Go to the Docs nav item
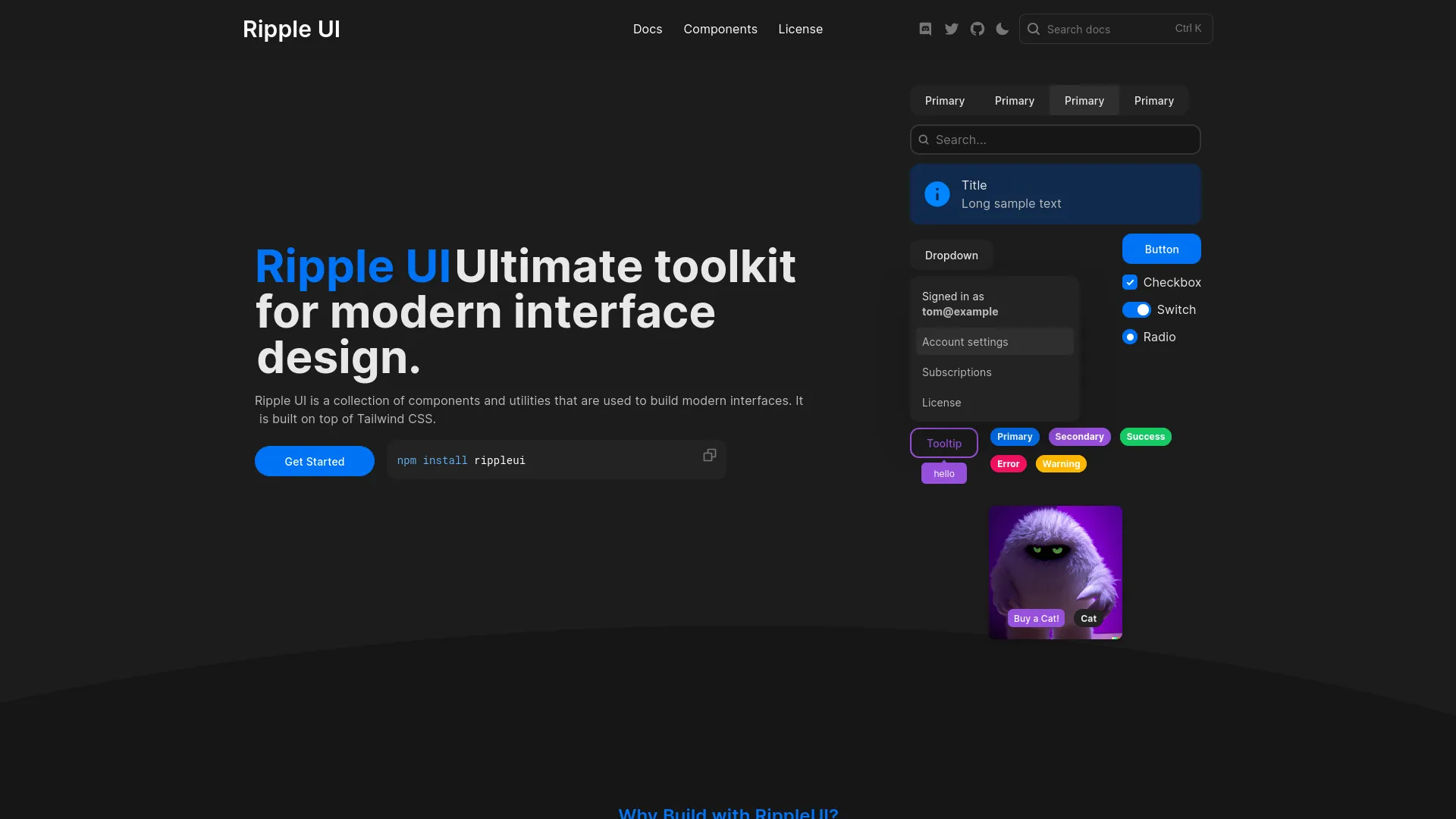1456x819 pixels. click(x=648, y=29)
